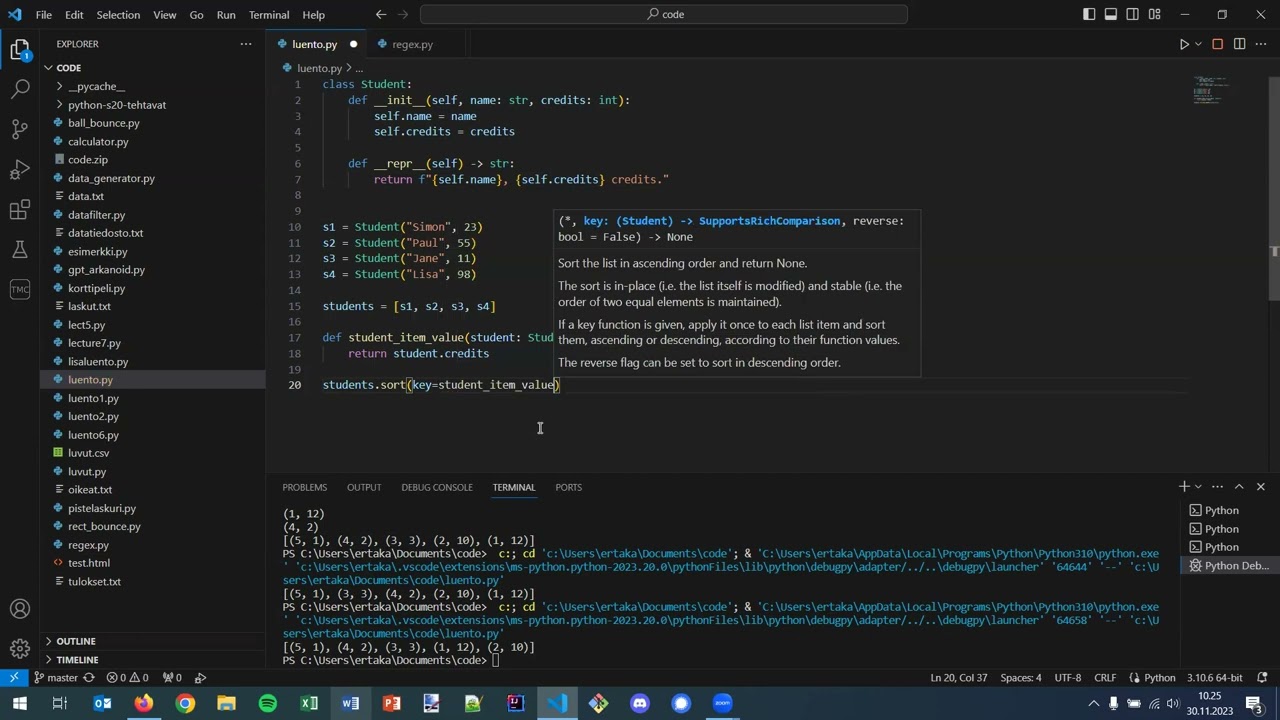
Task: Select the Python Debug terminal entry
Action: tap(1229, 566)
